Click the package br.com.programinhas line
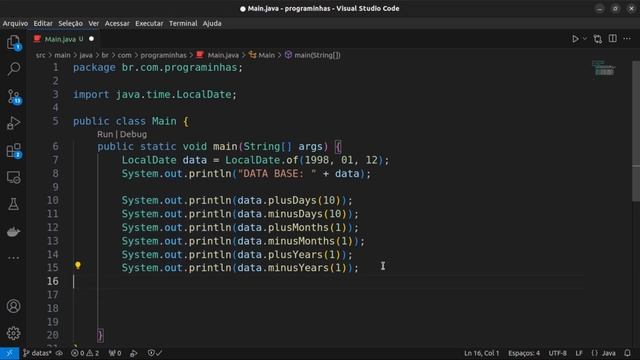This screenshot has width=640, height=360. 158,67
